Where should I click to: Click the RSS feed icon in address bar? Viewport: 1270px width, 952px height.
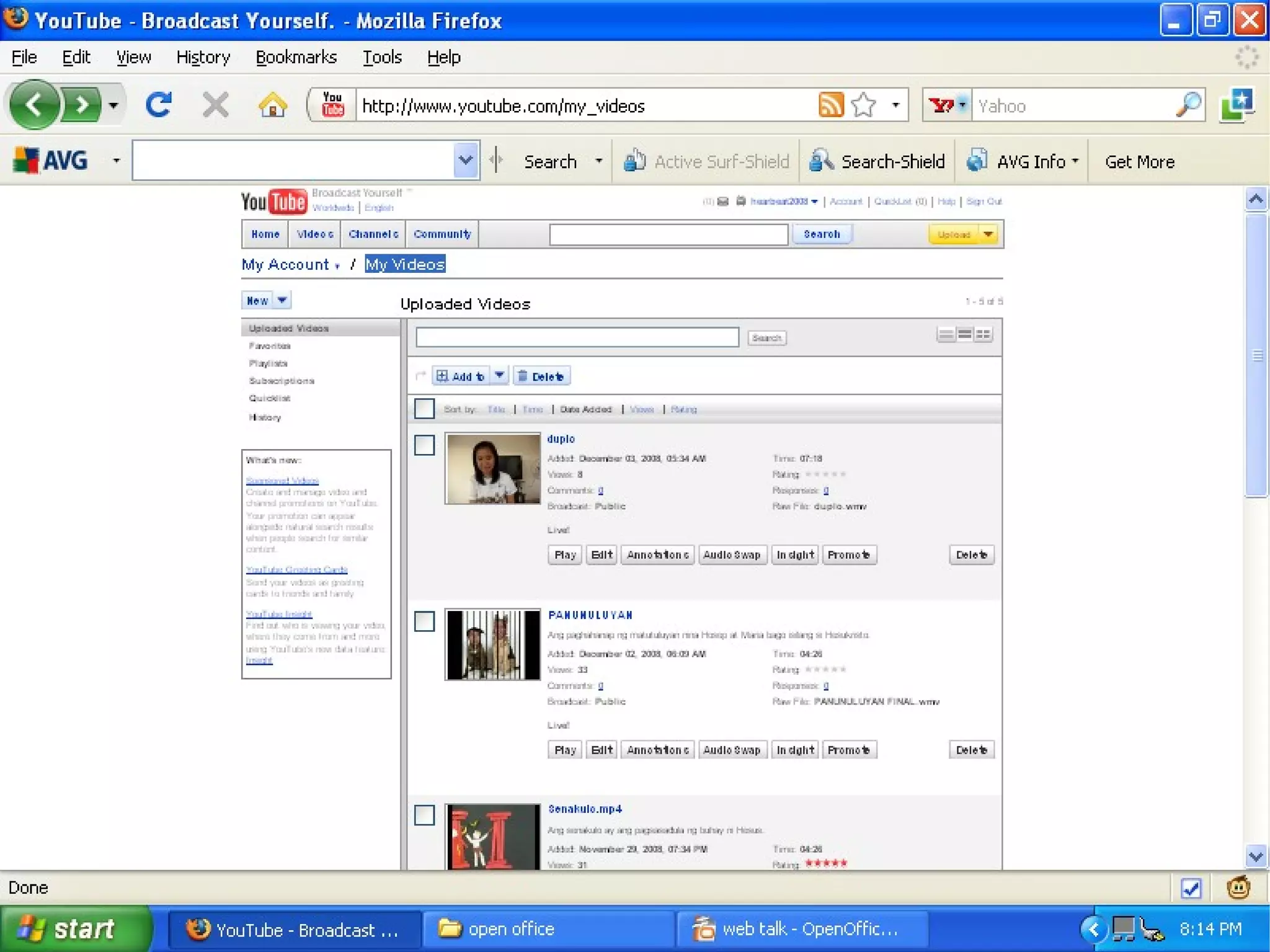pyautogui.click(x=831, y=105)
